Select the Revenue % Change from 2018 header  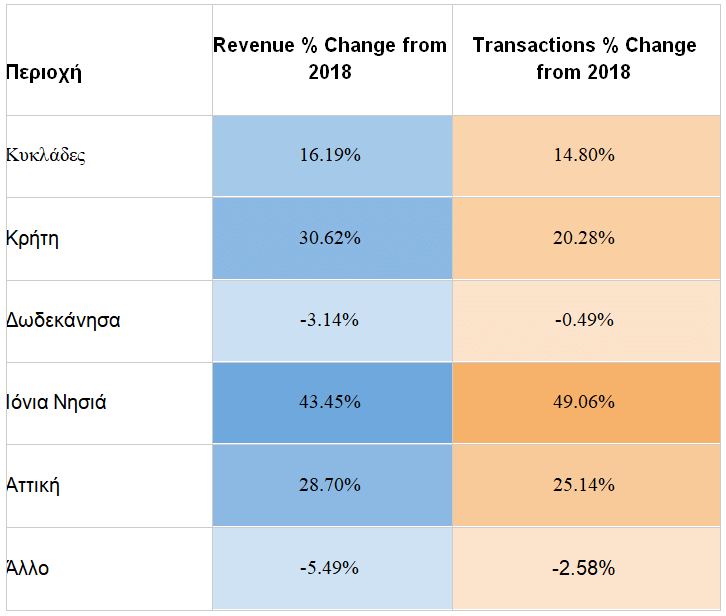click(330, 59)
